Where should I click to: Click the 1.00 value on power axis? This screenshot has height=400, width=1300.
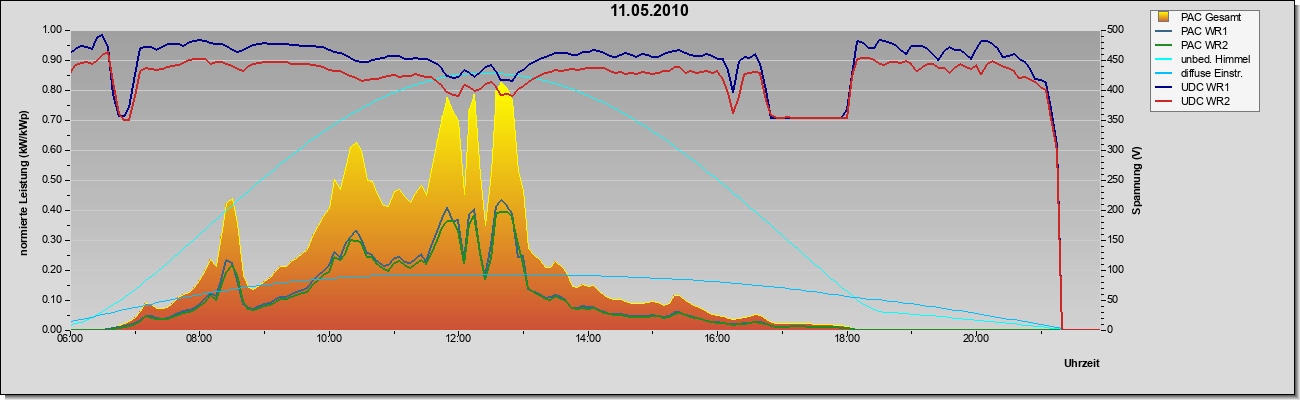52,30
